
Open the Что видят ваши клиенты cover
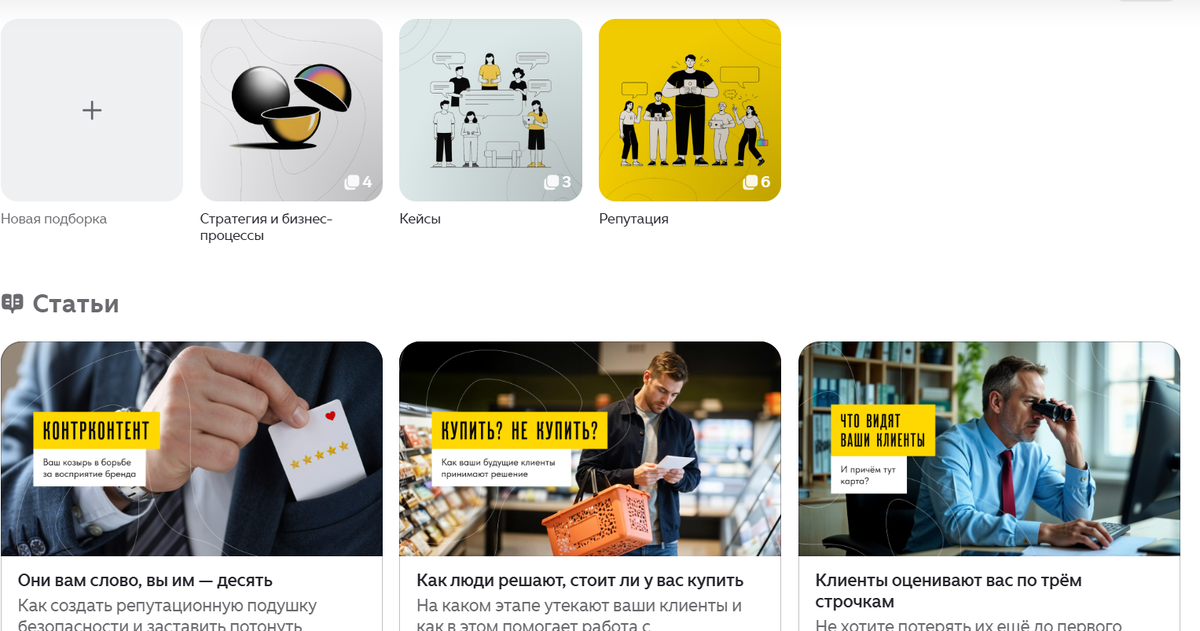[989, 449]
